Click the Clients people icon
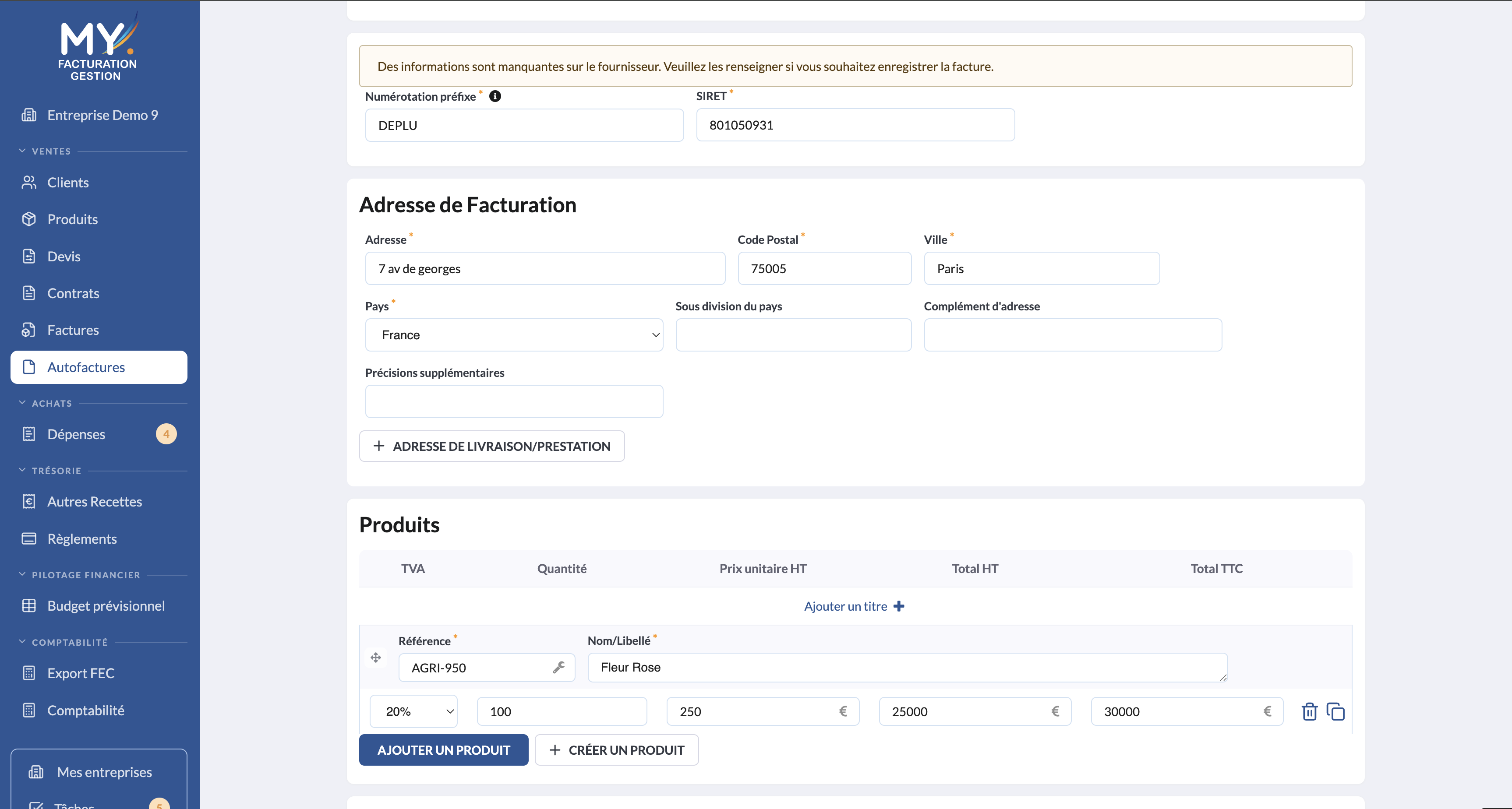1512x809 pixels. pyautogui.click(x=29, y=183)
